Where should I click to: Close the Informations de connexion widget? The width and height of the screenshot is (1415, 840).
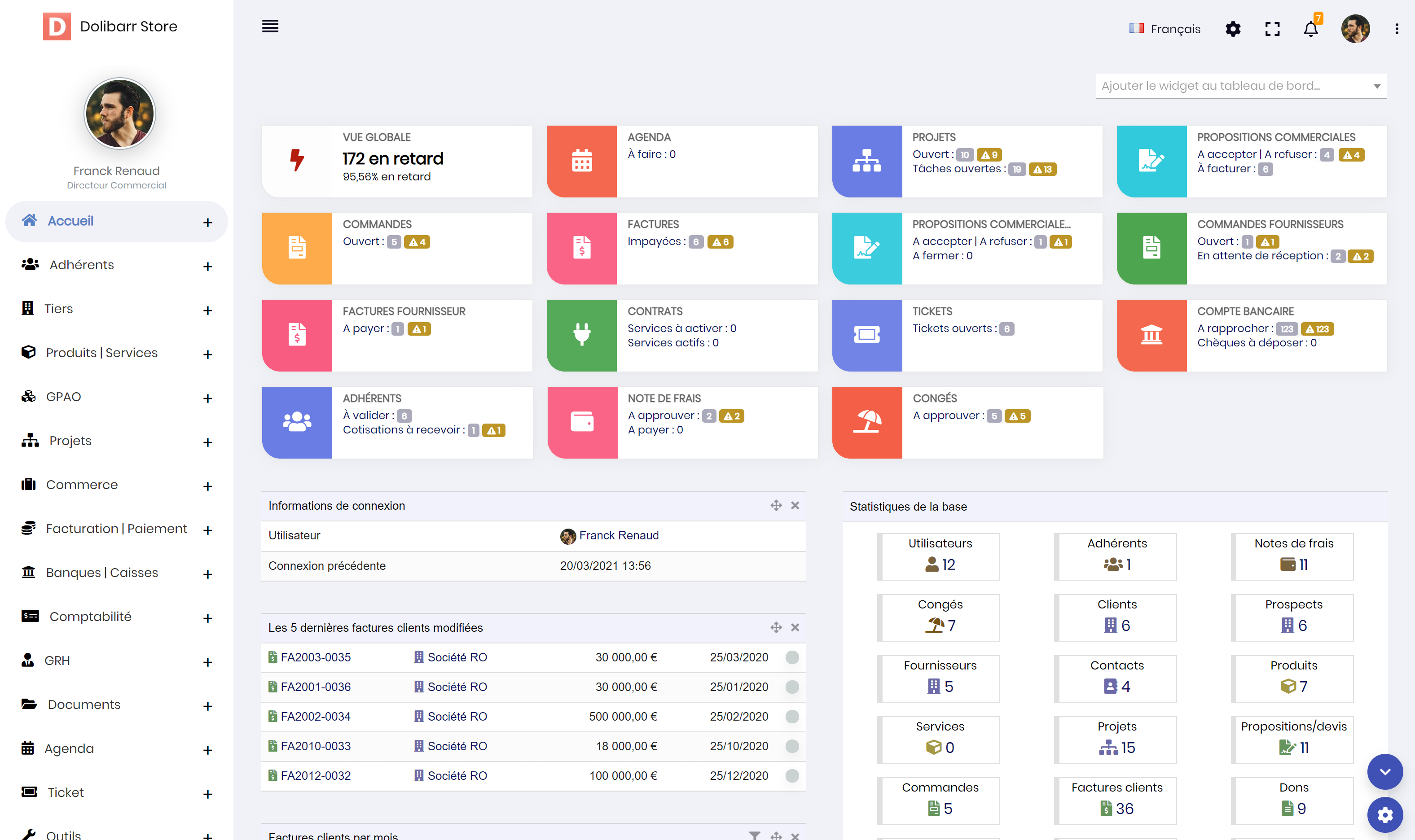795,505
